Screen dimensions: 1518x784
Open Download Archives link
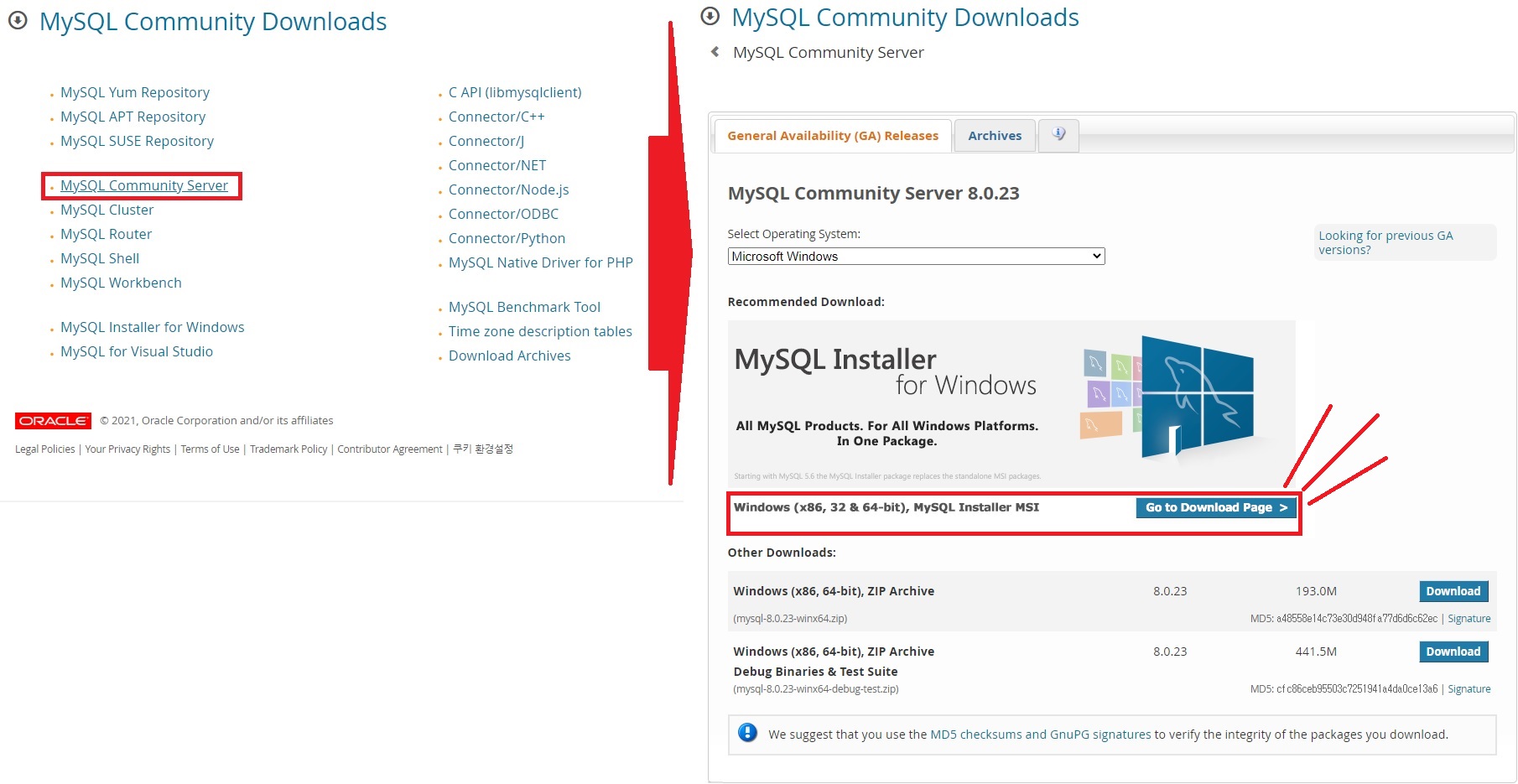[x=509, y=356]
